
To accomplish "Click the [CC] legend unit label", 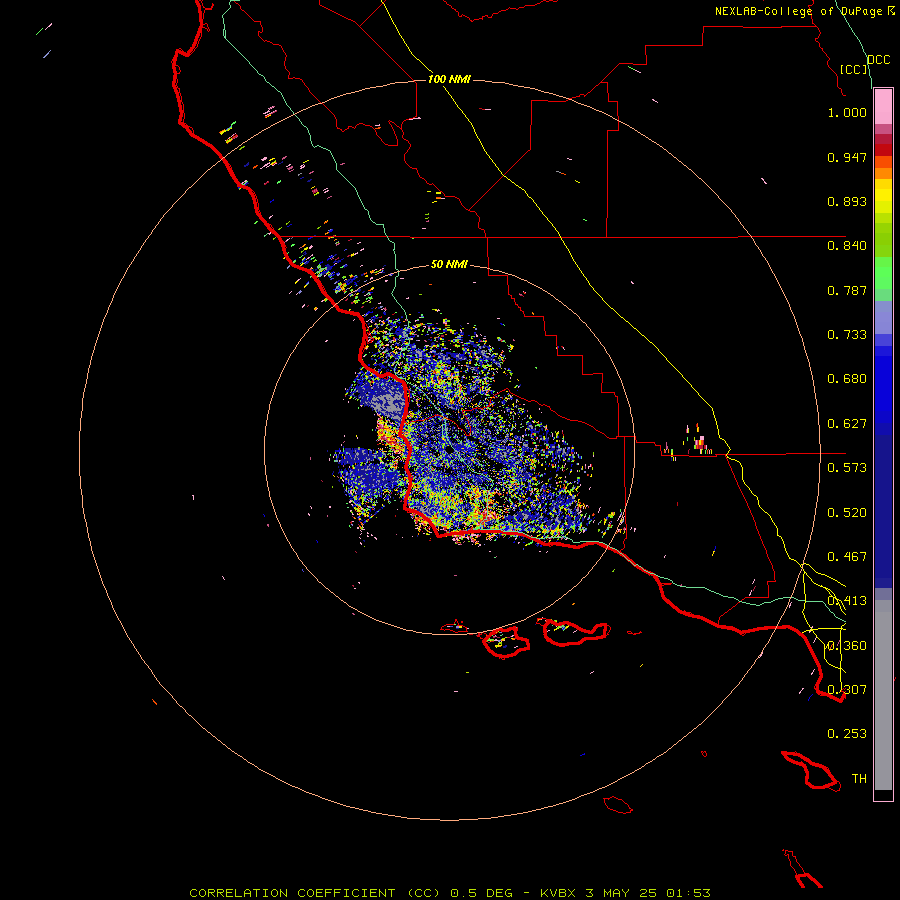I will [x=854, y=69].
